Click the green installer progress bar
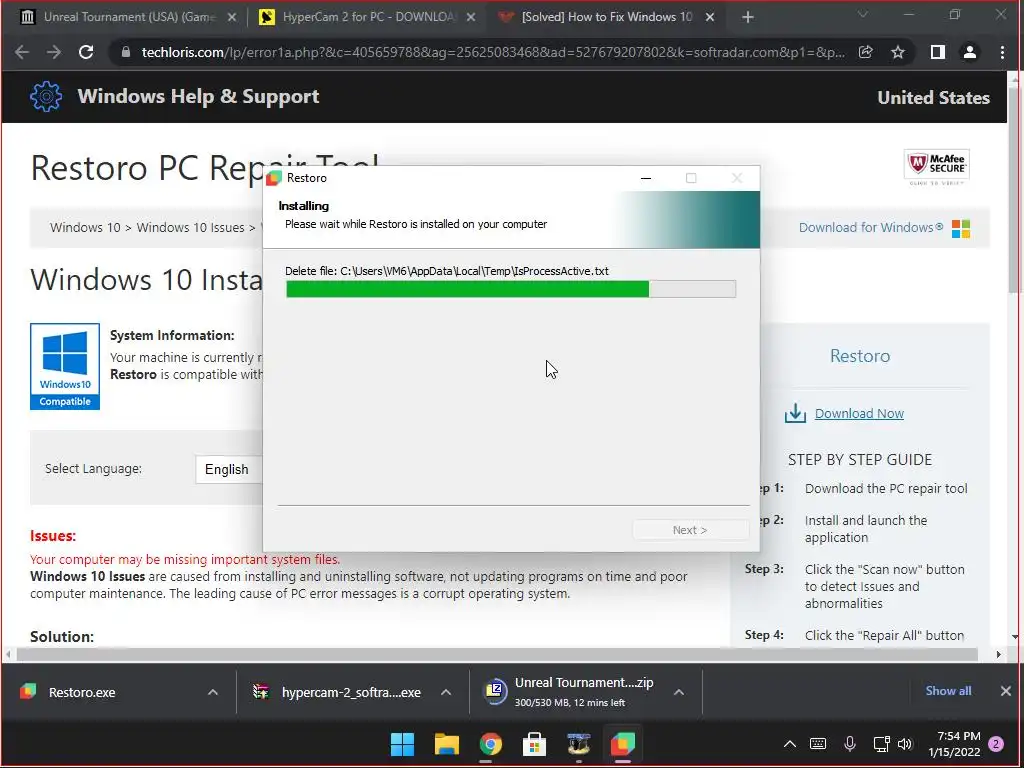 click(x=511, y=289)
